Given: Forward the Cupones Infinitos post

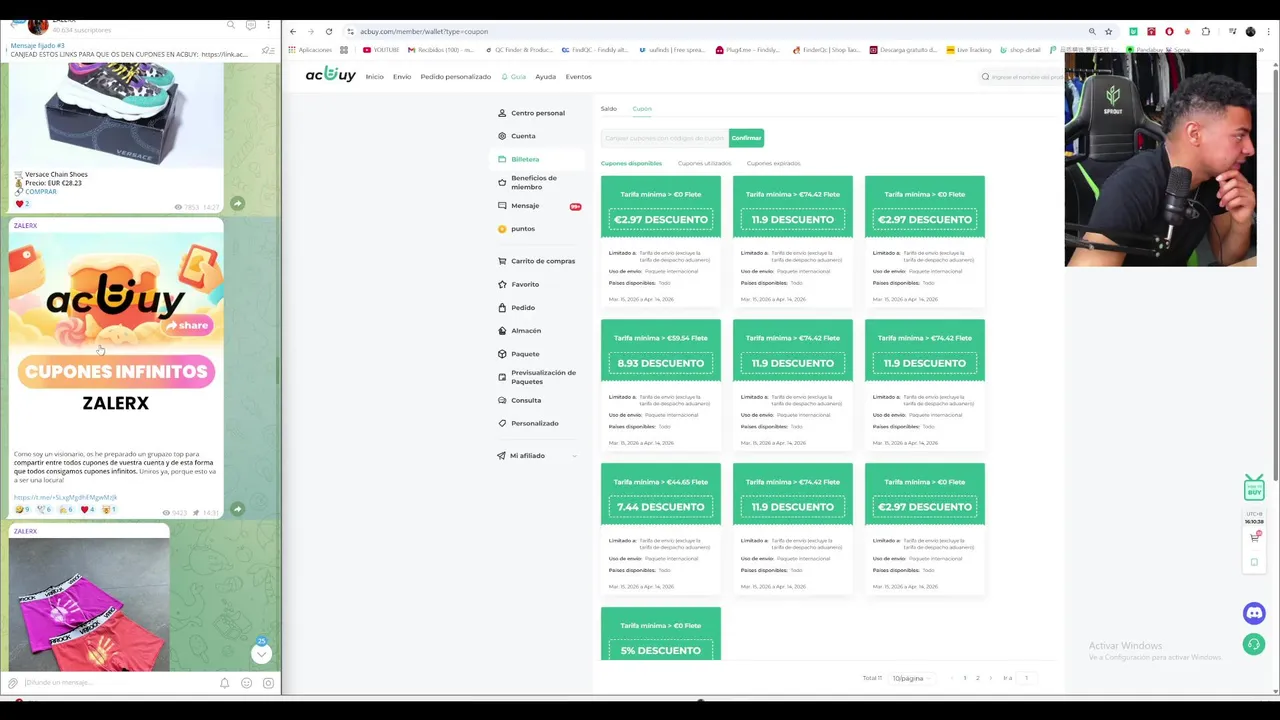Looking at the screenshot, I should point(237,509).
